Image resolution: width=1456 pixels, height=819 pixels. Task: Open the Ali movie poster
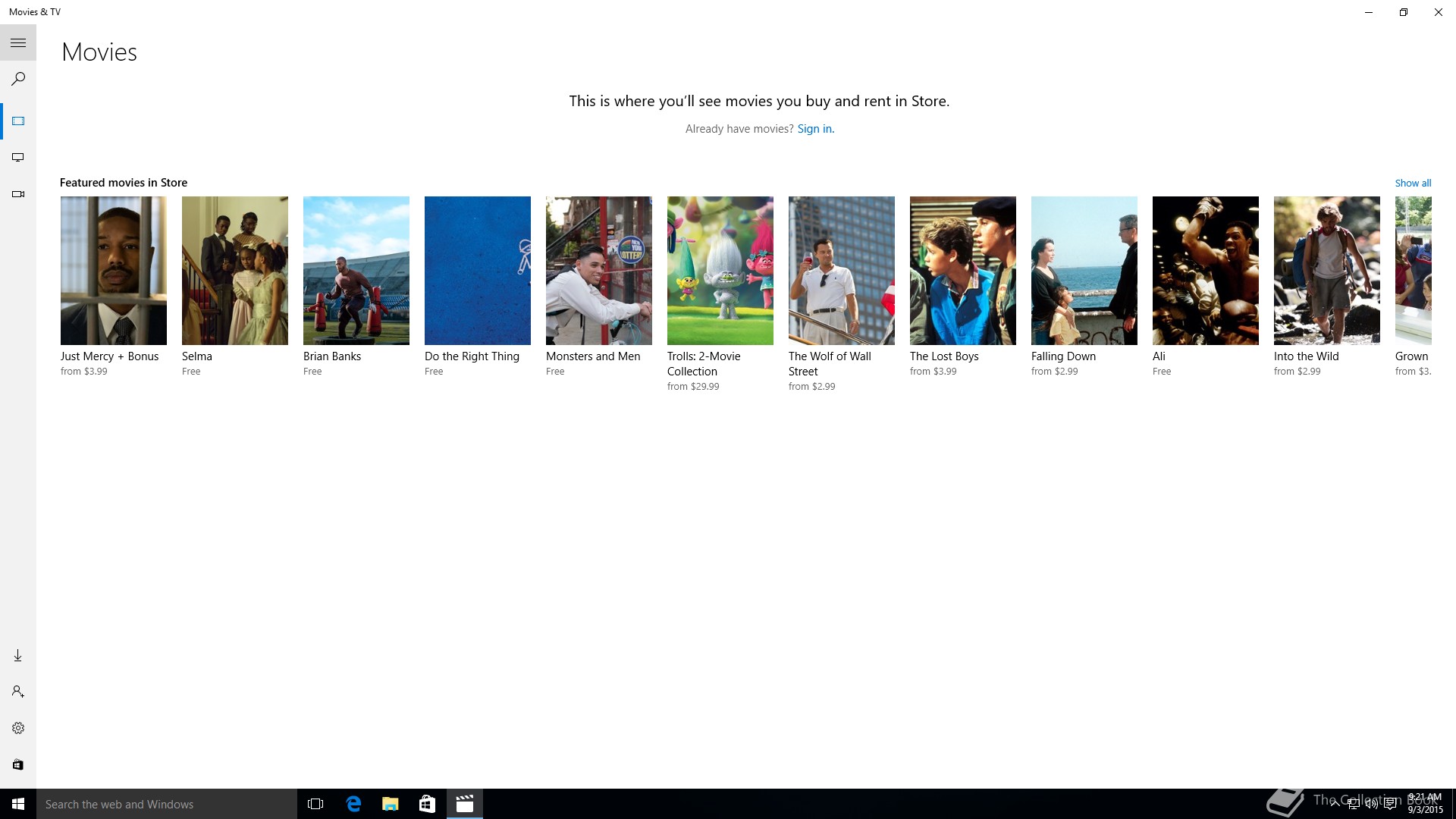1206,271
